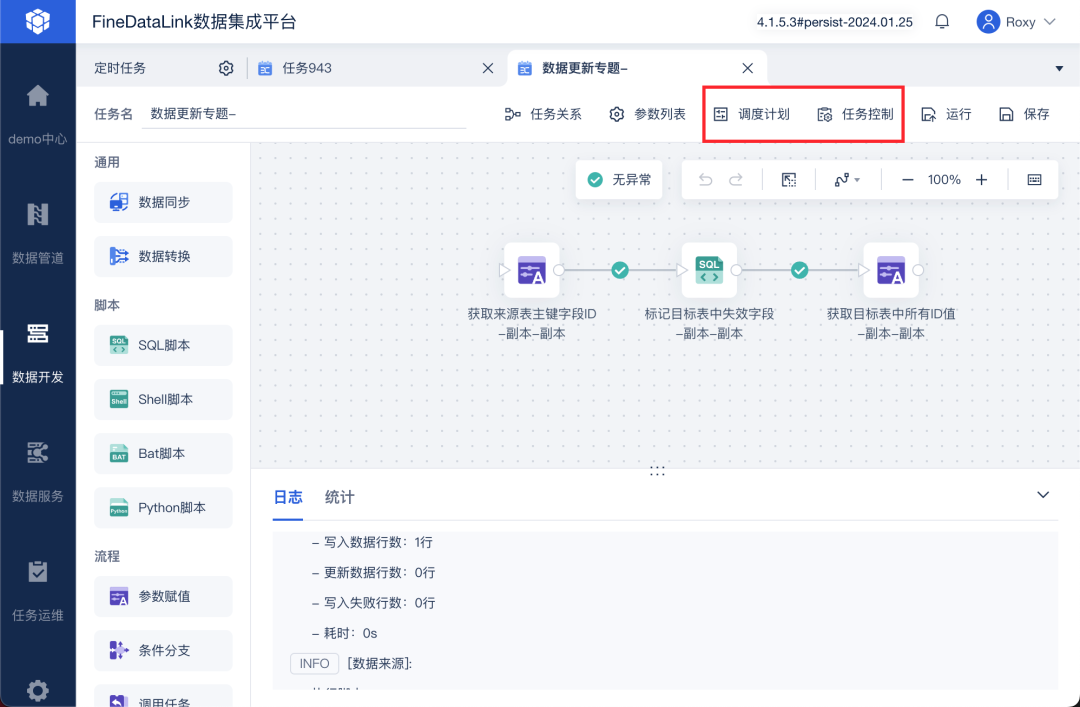Open 调度计划 settings
1080x707 pixels.
(x=751, y=114)
